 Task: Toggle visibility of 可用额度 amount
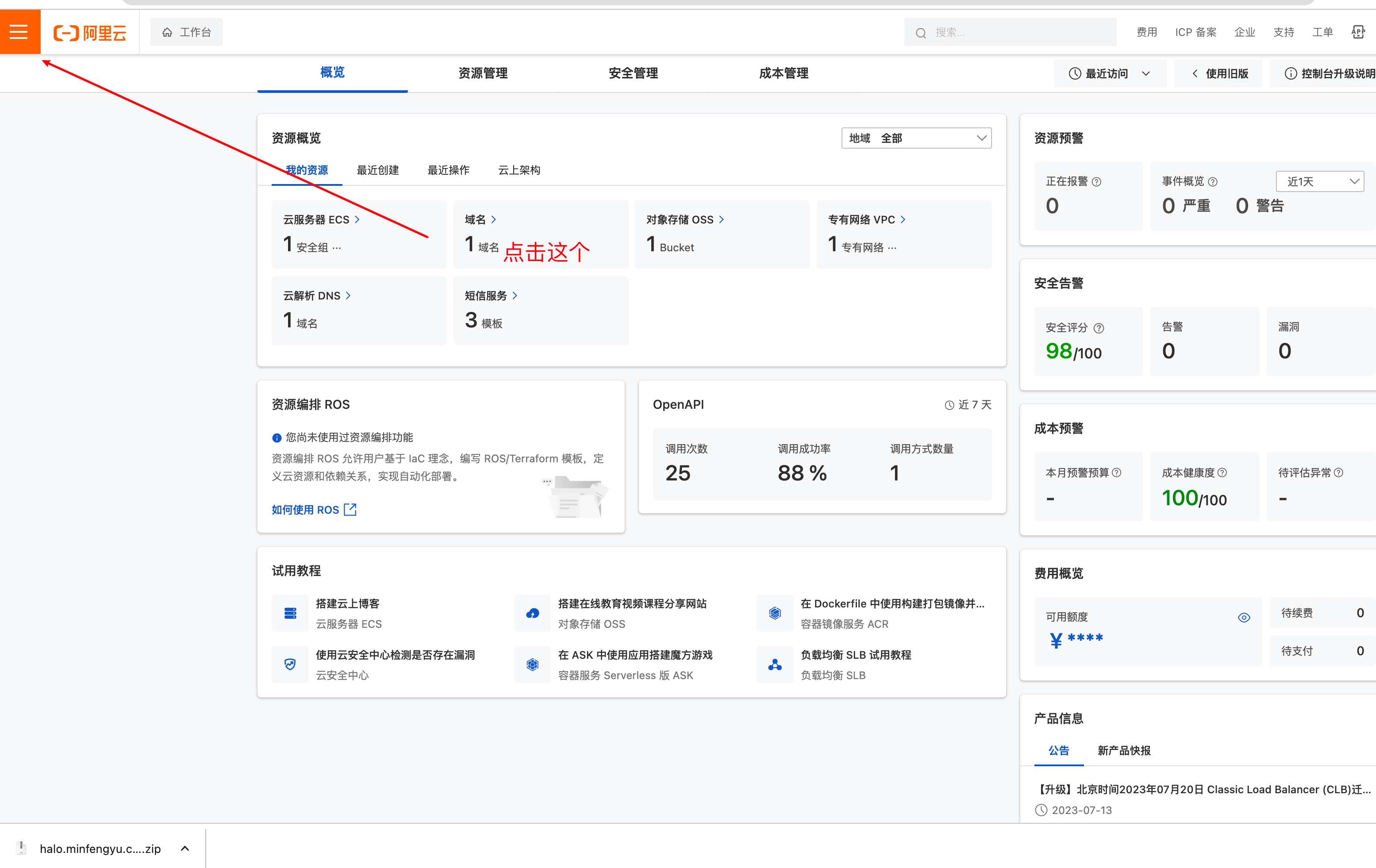click(1243, 618)
